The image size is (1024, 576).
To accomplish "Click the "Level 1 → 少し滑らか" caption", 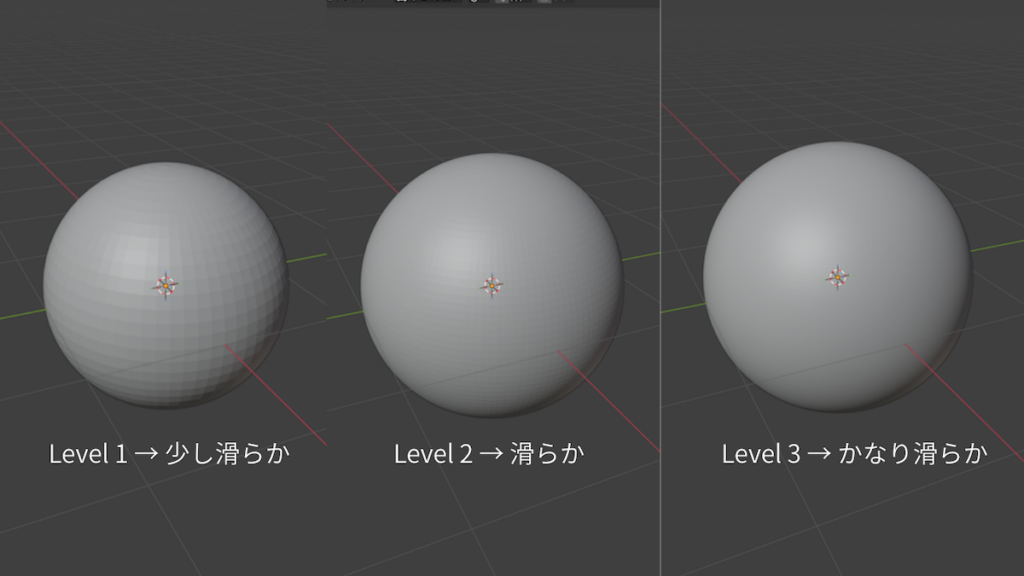I will pos(170,454).
